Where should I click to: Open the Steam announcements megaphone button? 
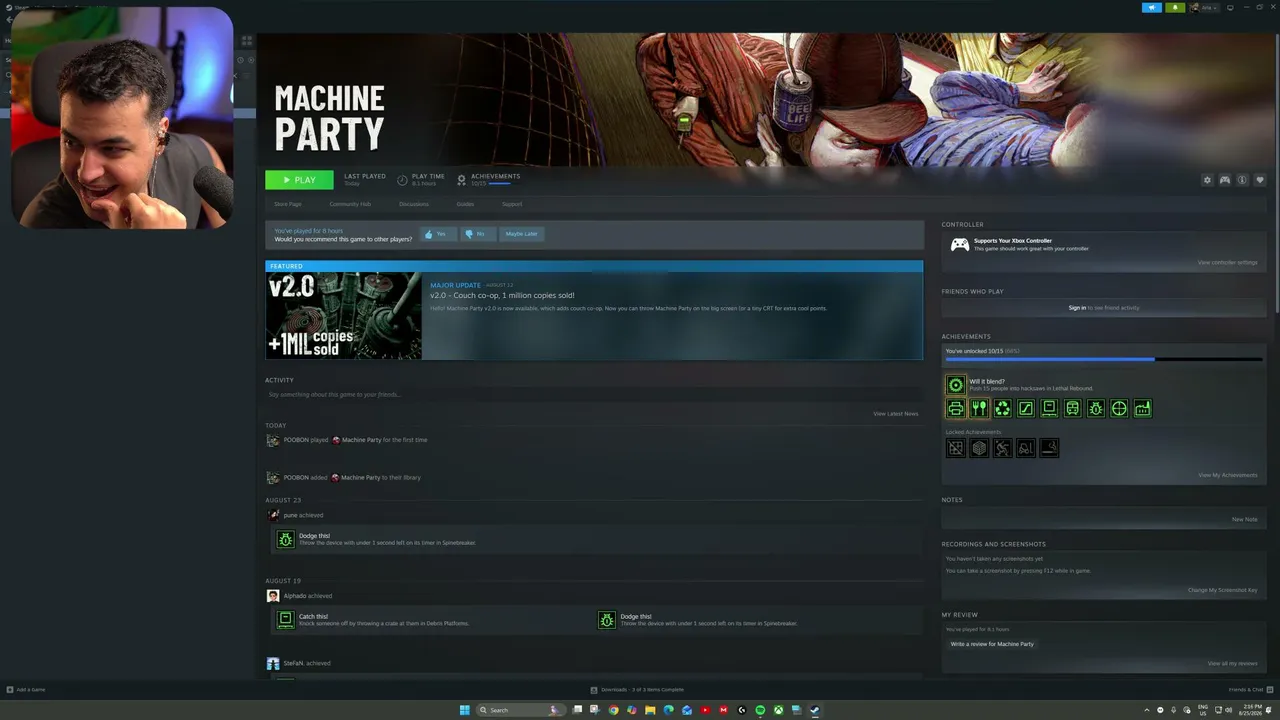click(1152, 8)
